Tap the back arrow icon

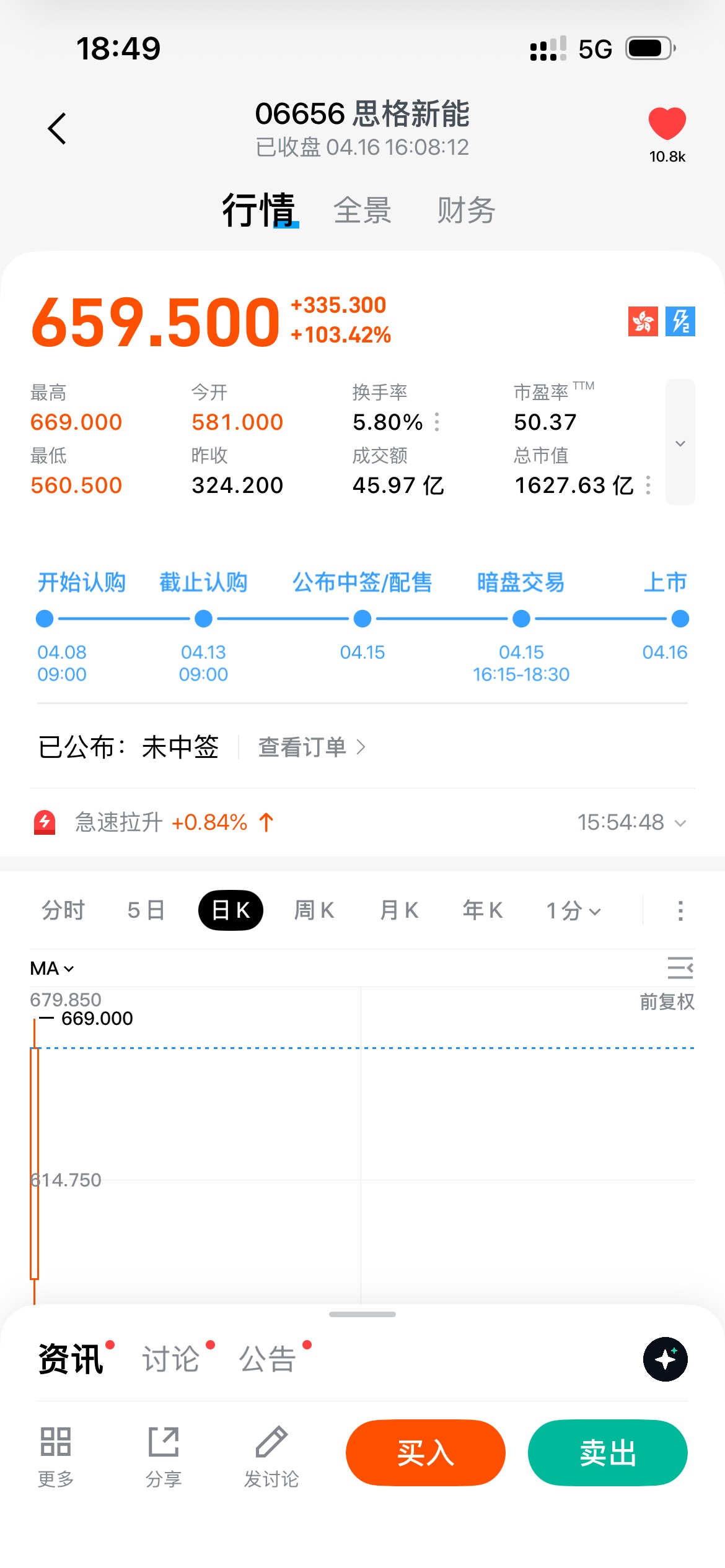point(57,129)
